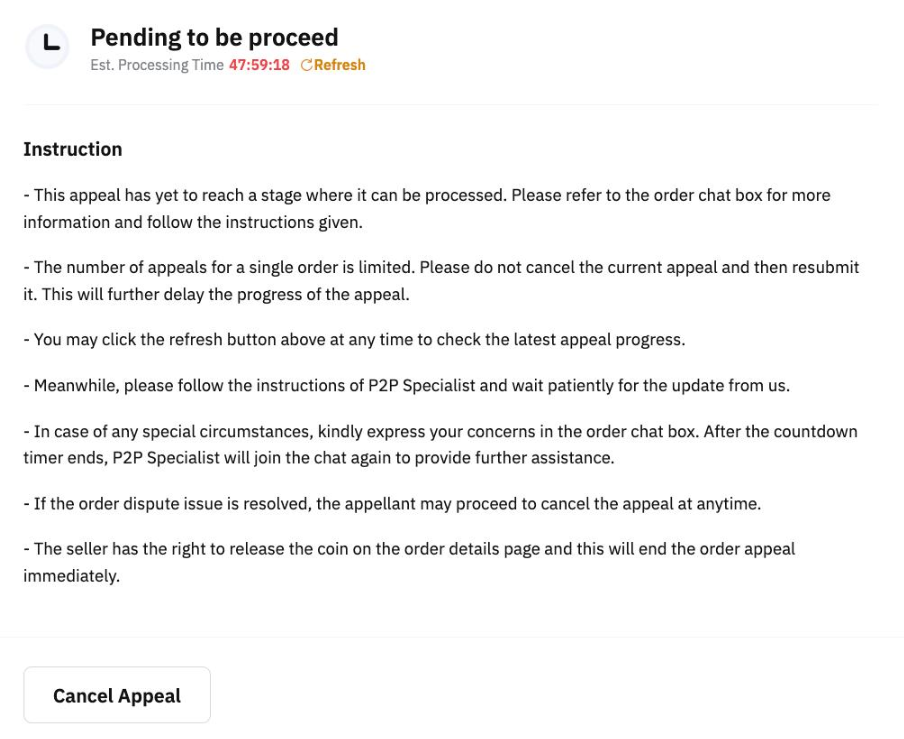Select the bullet warning against cancelling and resubmitting
The height and width of the screenshot is (739, 904).
tap(440, 281)
